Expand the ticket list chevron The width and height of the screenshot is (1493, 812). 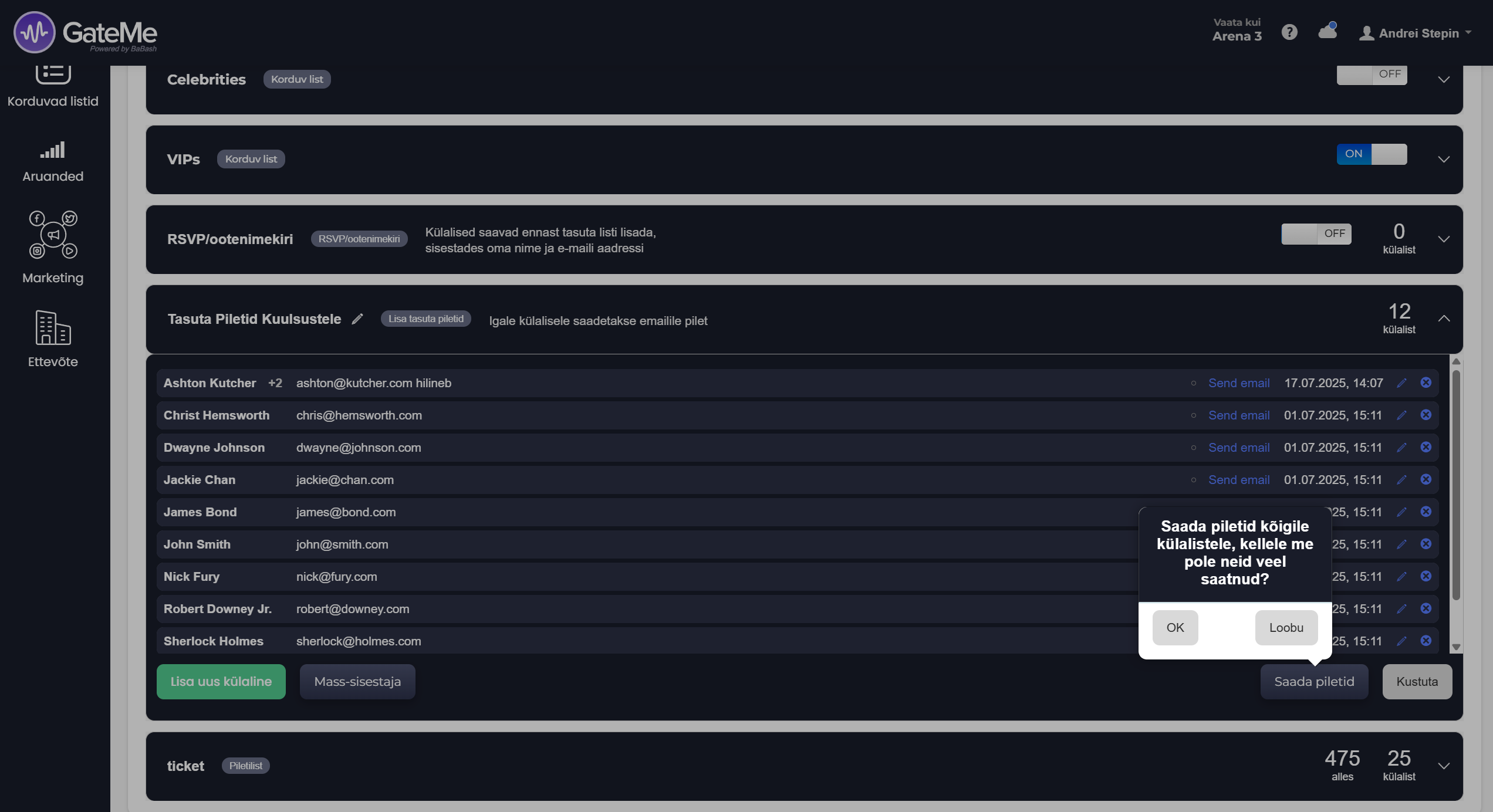[x=1444, y=766]
